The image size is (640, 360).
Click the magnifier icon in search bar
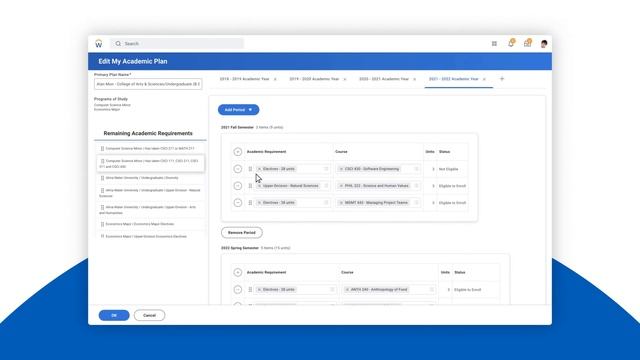pyautogui.click(x=118, y=44)
